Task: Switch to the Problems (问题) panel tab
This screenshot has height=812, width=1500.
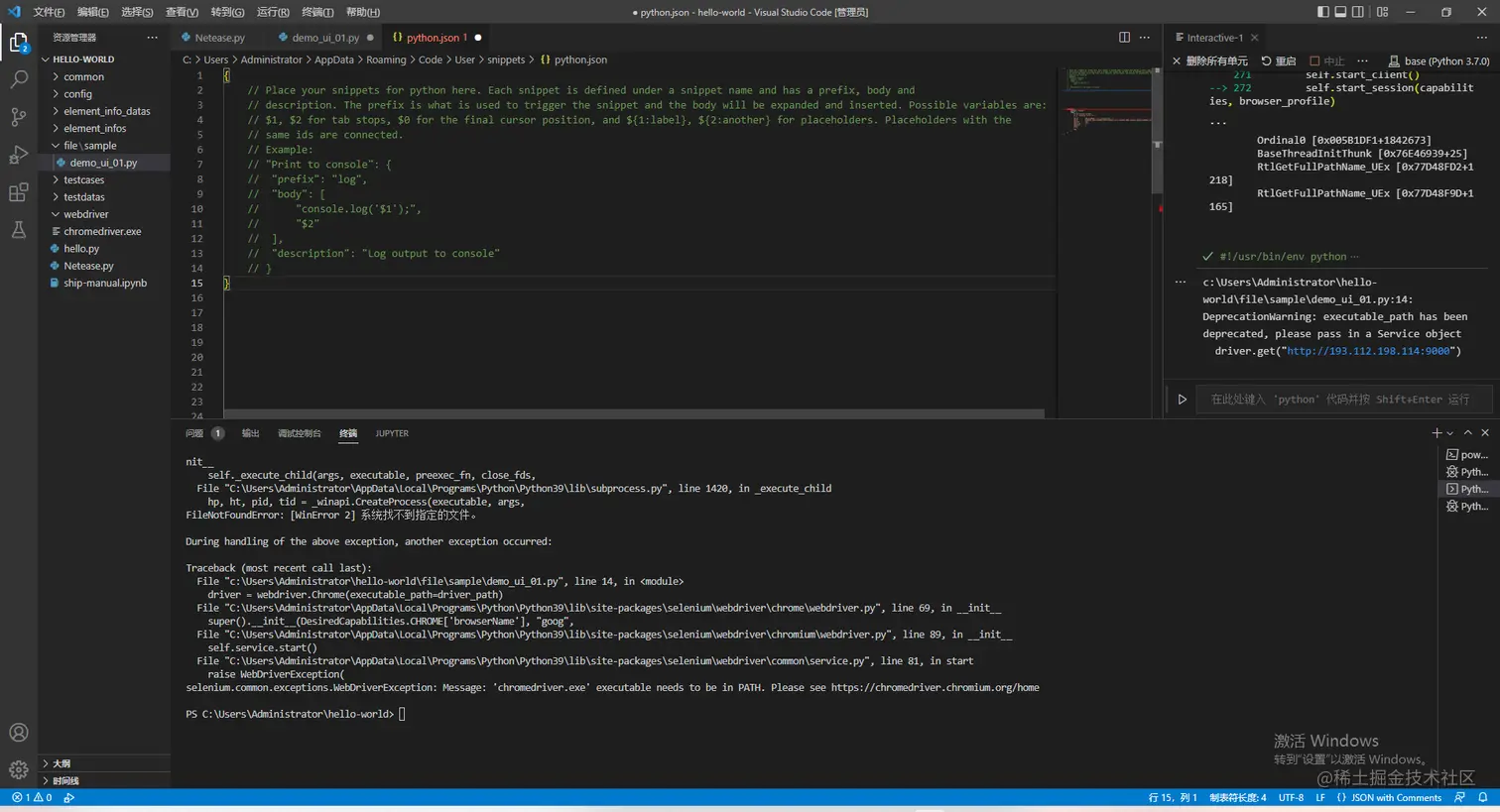Action: pos(204,433)
